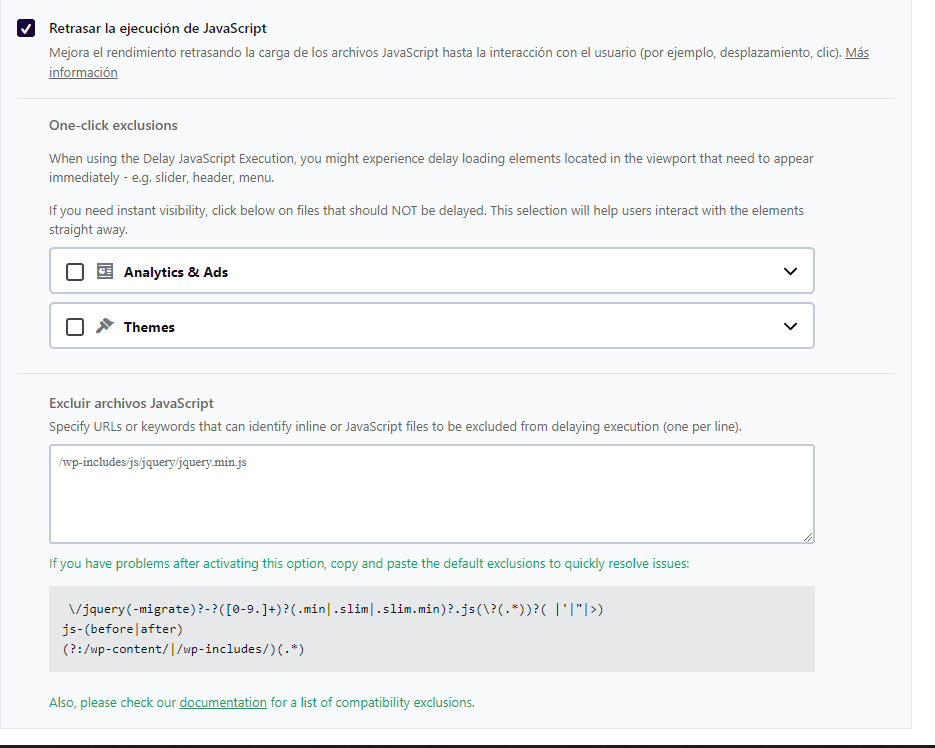Uncheck Retrasar la ejecución de JavaScript checkbox
Screen dimensions: 935x748
(x=26, y=28)
